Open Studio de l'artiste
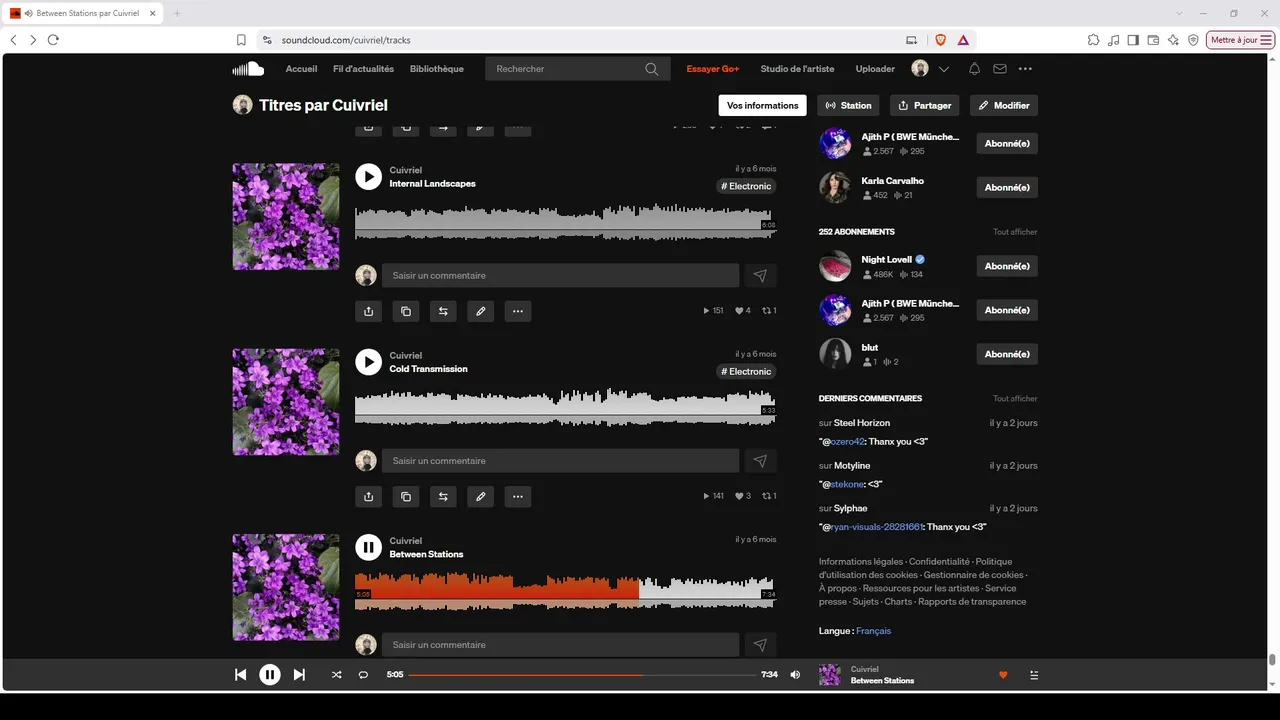 tap(797, 69)
